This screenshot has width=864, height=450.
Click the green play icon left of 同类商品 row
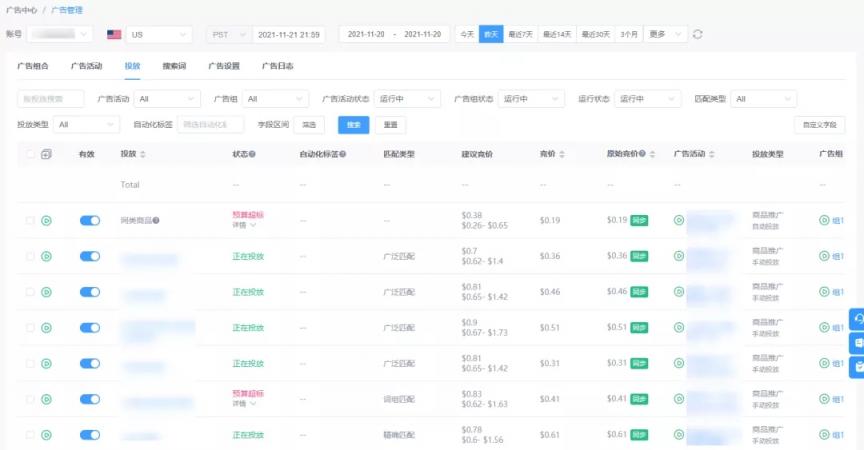(46, 220)
